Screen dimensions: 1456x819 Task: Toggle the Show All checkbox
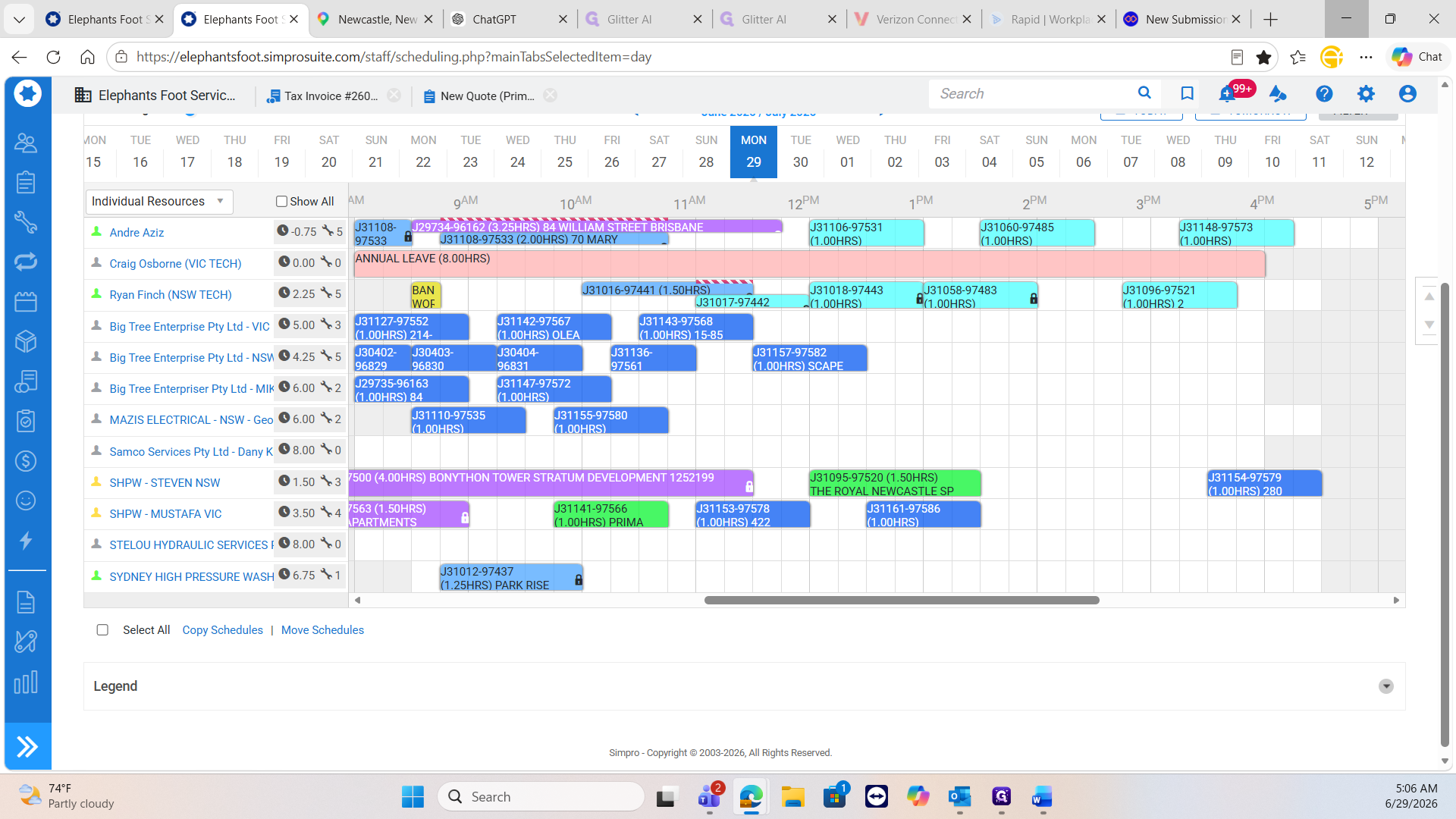point(281,202)
